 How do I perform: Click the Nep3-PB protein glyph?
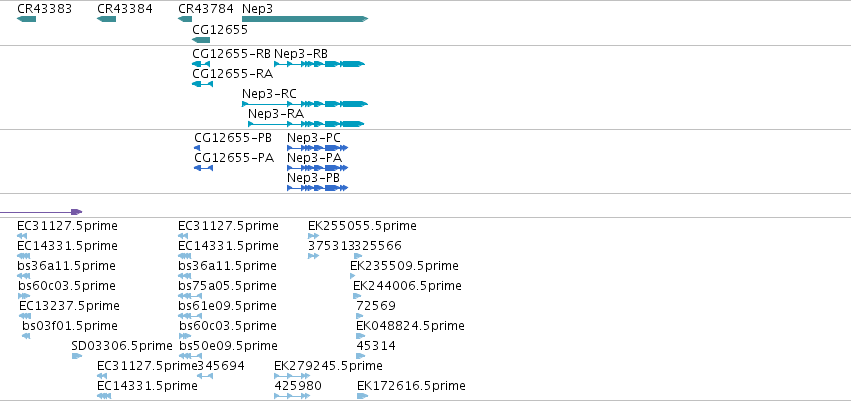pyautogui.click(x=317, y=188)
